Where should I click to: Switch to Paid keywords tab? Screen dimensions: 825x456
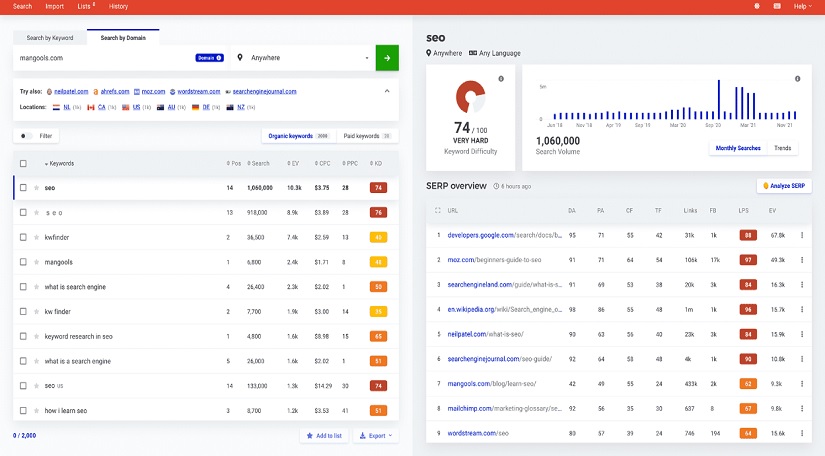[x=367, y=136]
